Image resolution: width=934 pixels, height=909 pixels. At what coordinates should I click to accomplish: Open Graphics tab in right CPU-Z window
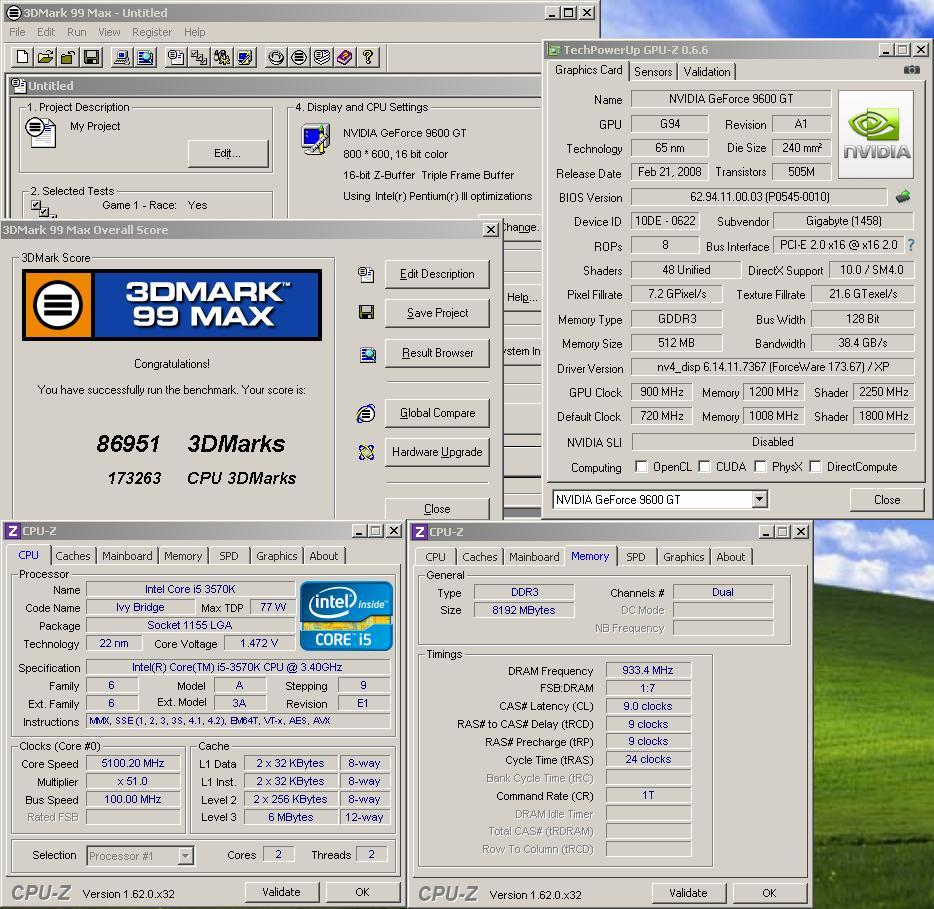[683, 557]
